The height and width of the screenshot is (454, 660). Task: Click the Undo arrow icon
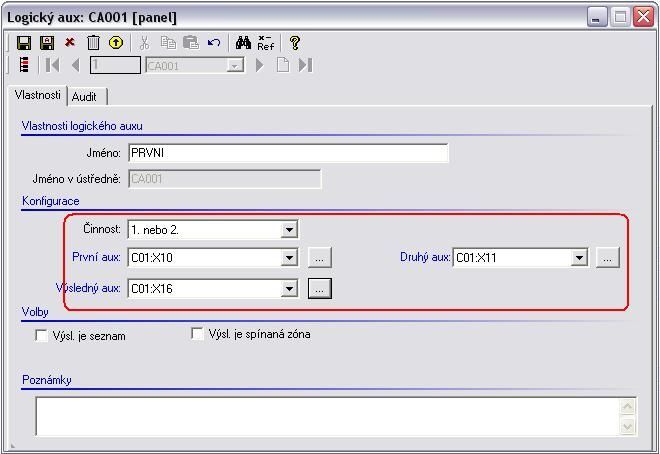tap(214, 43)
